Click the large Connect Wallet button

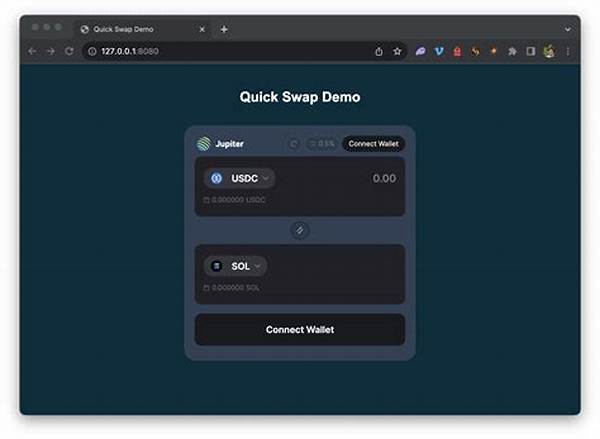(x=300, y=330)
